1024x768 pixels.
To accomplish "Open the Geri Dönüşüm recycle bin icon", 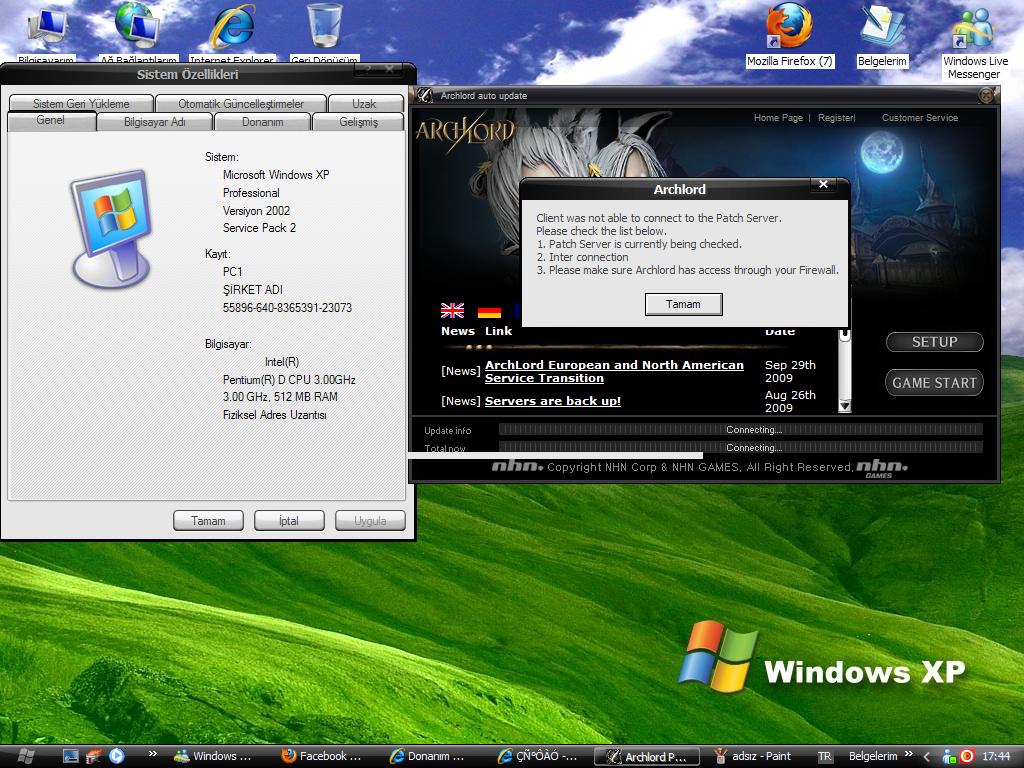I will [325, 33].
